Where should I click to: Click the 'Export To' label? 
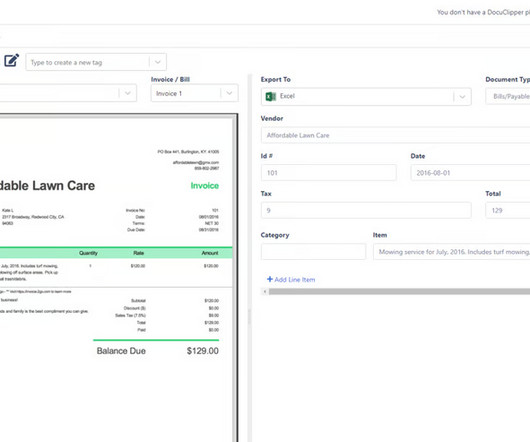pos(275,79)
